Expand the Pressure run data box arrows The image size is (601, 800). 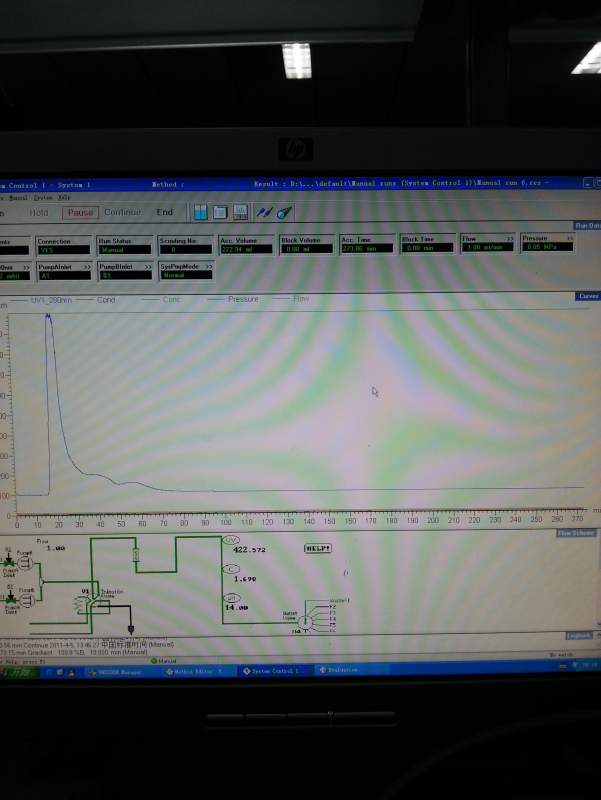569,238
